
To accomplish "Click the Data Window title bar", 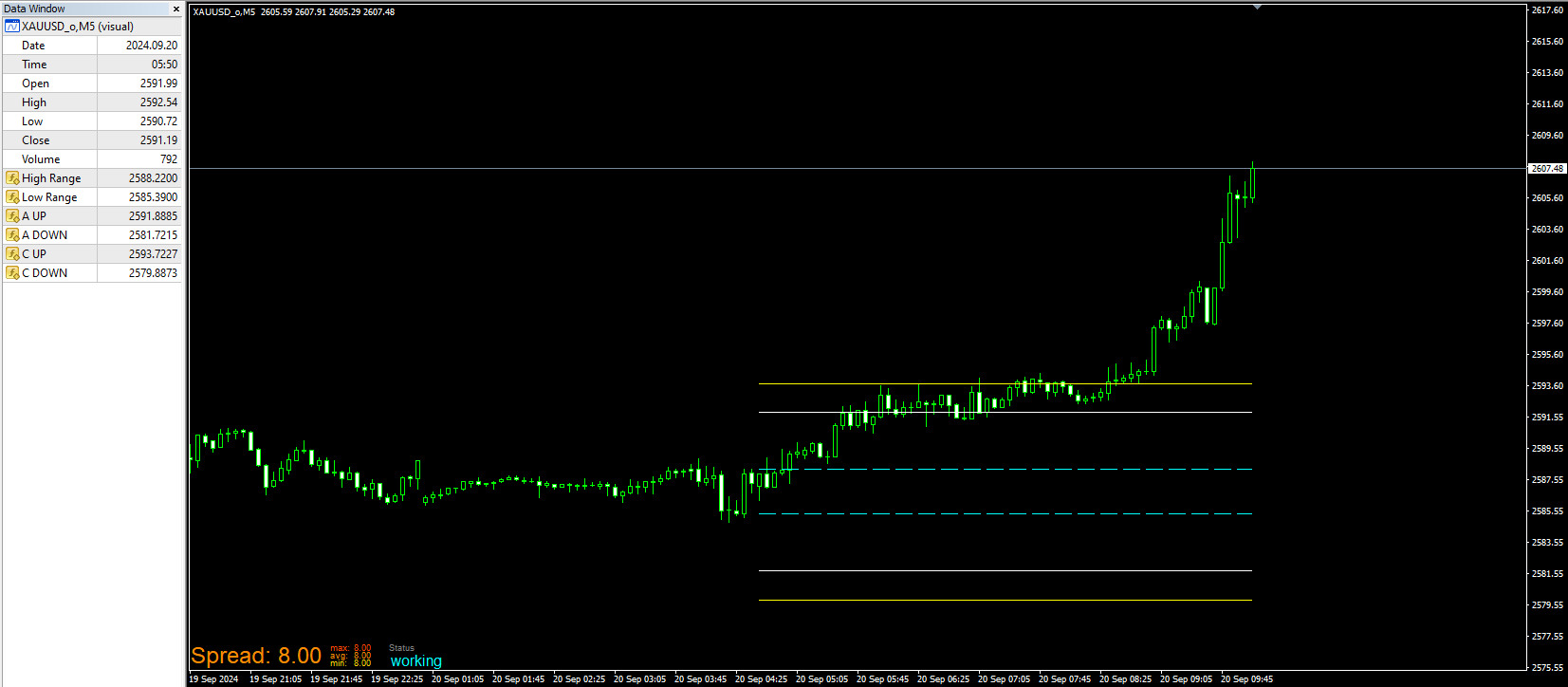I will tap(92, 9).
